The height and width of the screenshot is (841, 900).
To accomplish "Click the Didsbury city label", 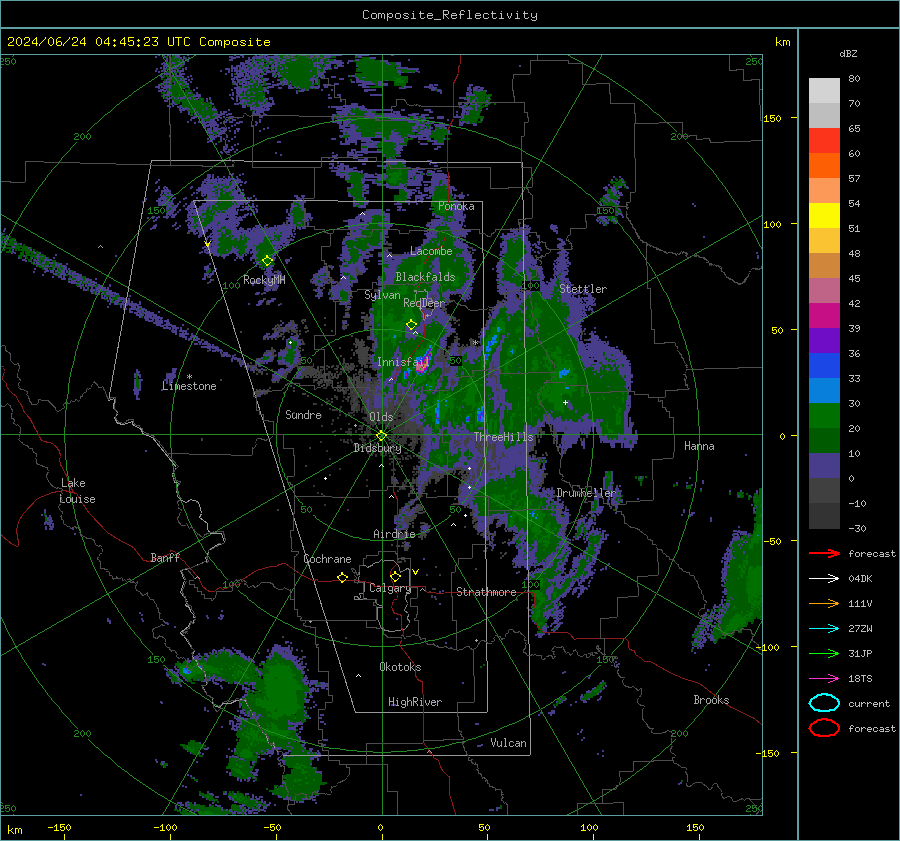I will point(377,448).
